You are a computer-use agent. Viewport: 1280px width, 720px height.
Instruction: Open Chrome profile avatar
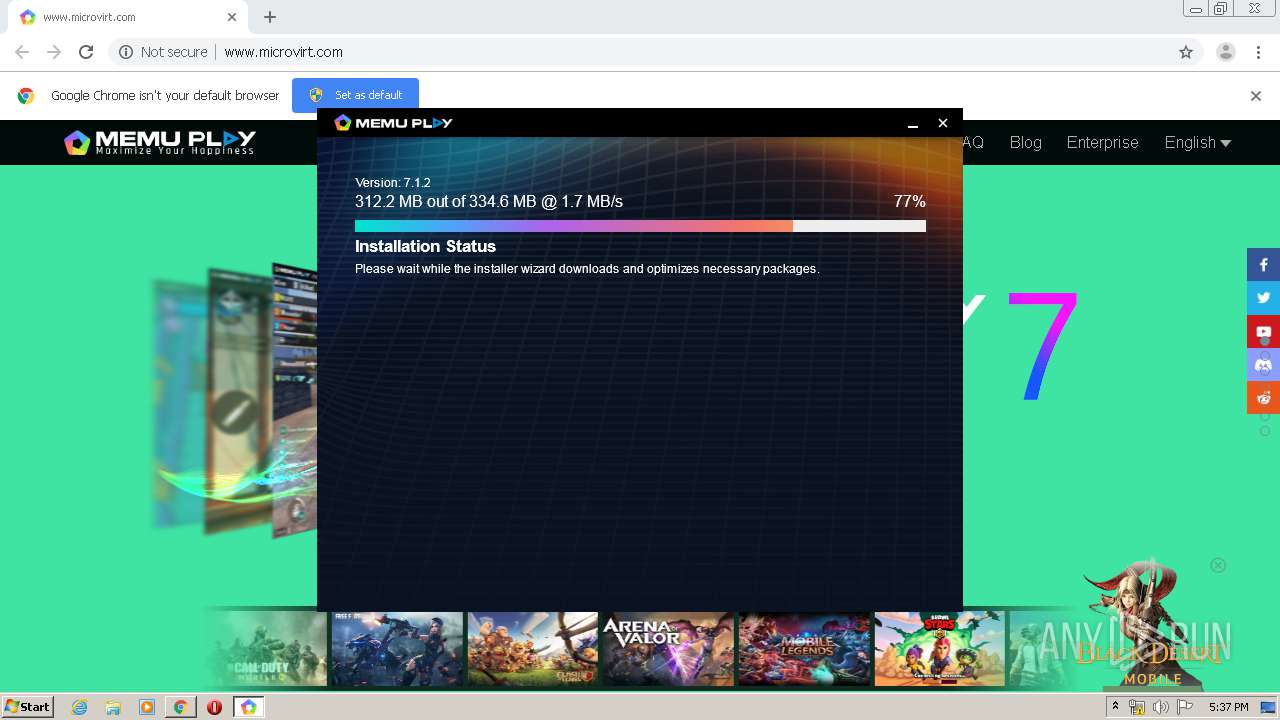[1225, 52]
